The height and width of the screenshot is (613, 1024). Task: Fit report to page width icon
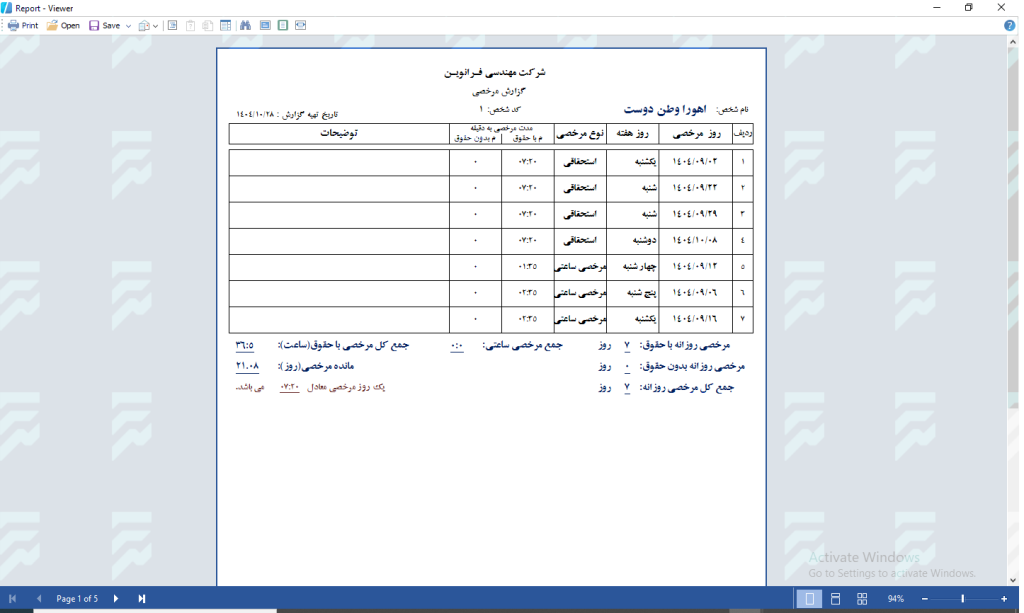(300, 25)
